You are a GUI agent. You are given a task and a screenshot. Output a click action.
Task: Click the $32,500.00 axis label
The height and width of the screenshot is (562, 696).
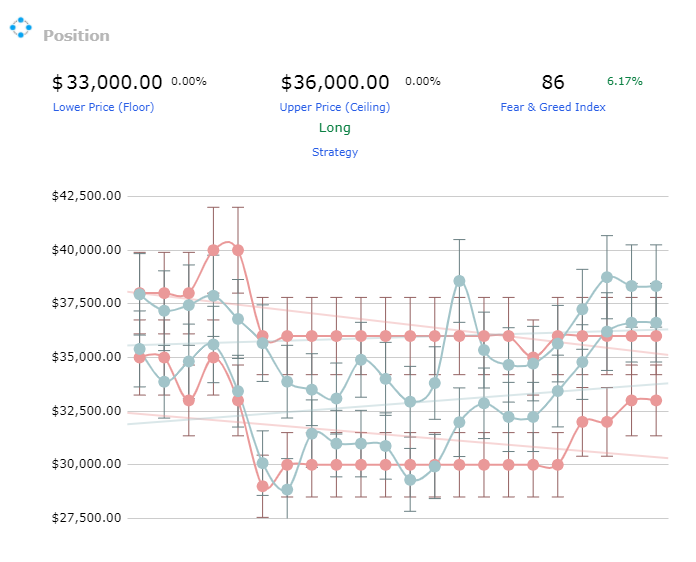pos(87,411)
